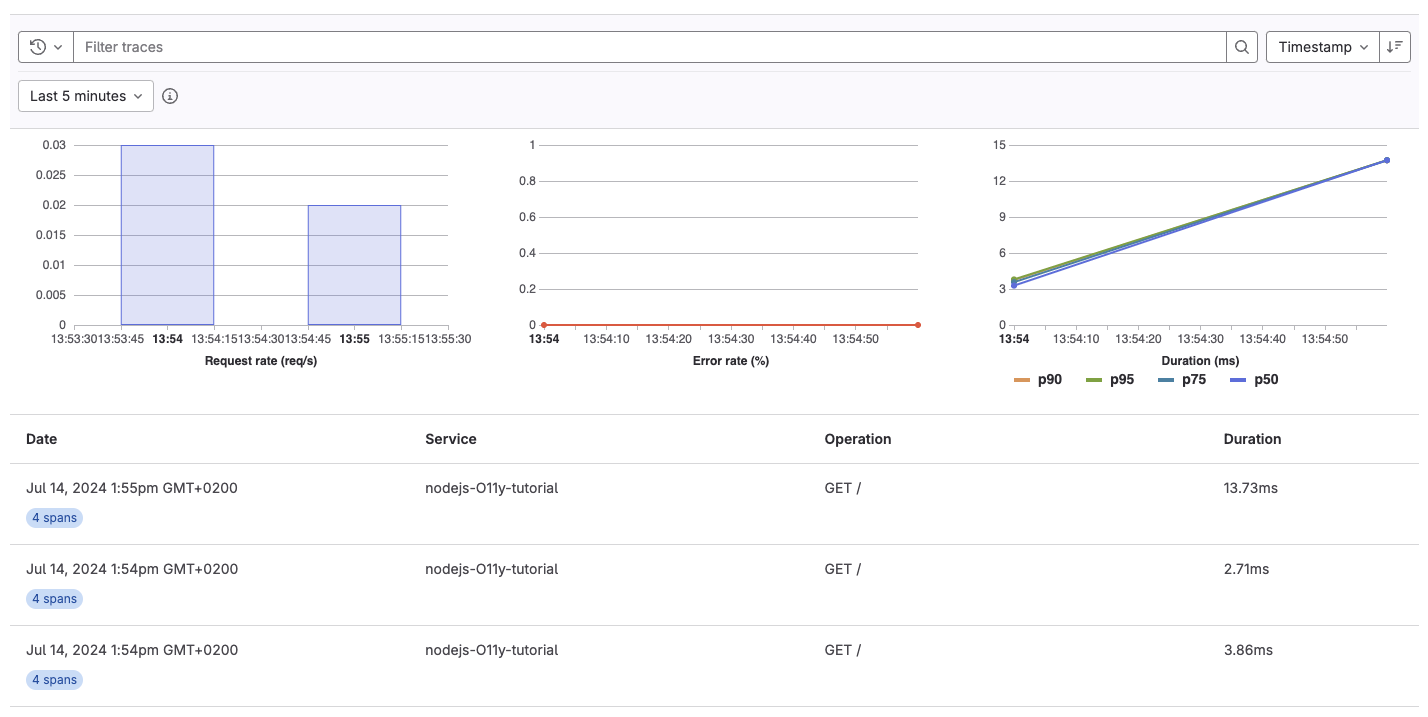Open the trace with 13.73ms duration
The height and width of the screenshot is (717, 1428).
point(1249,487)
